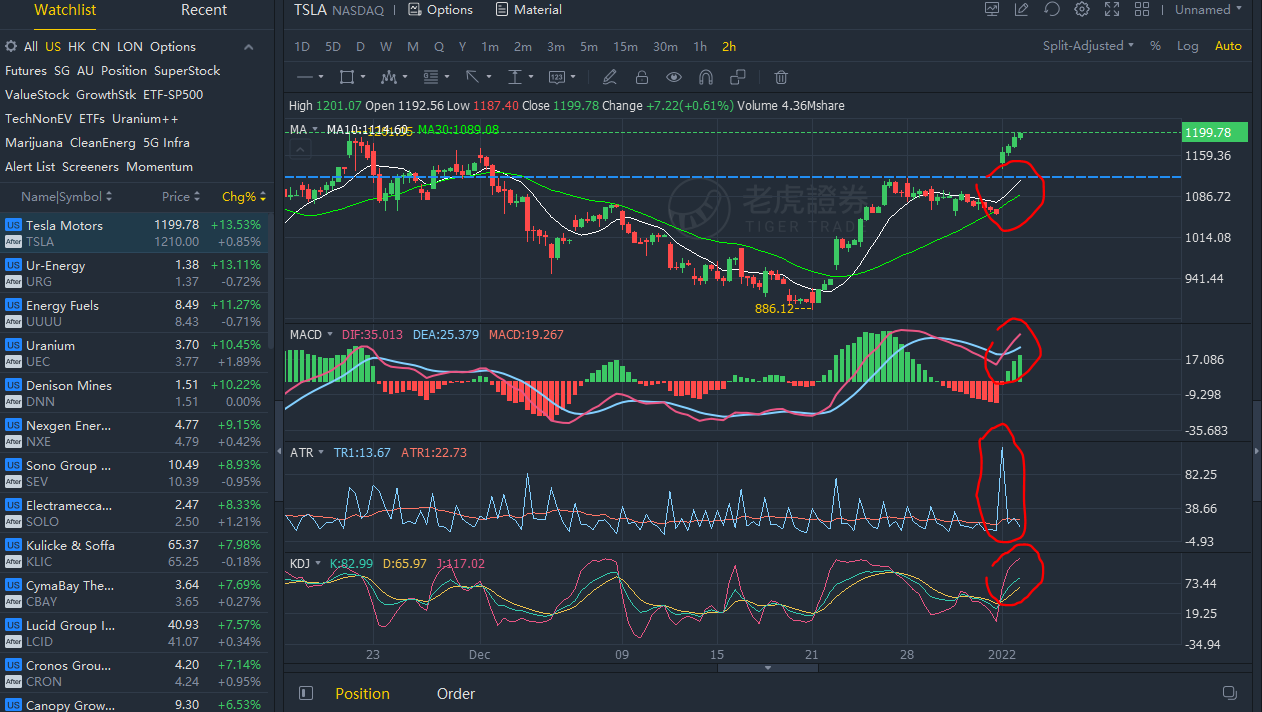Select the Lucid Group LCID row
Screen dimensions: 1262x712
135,633
